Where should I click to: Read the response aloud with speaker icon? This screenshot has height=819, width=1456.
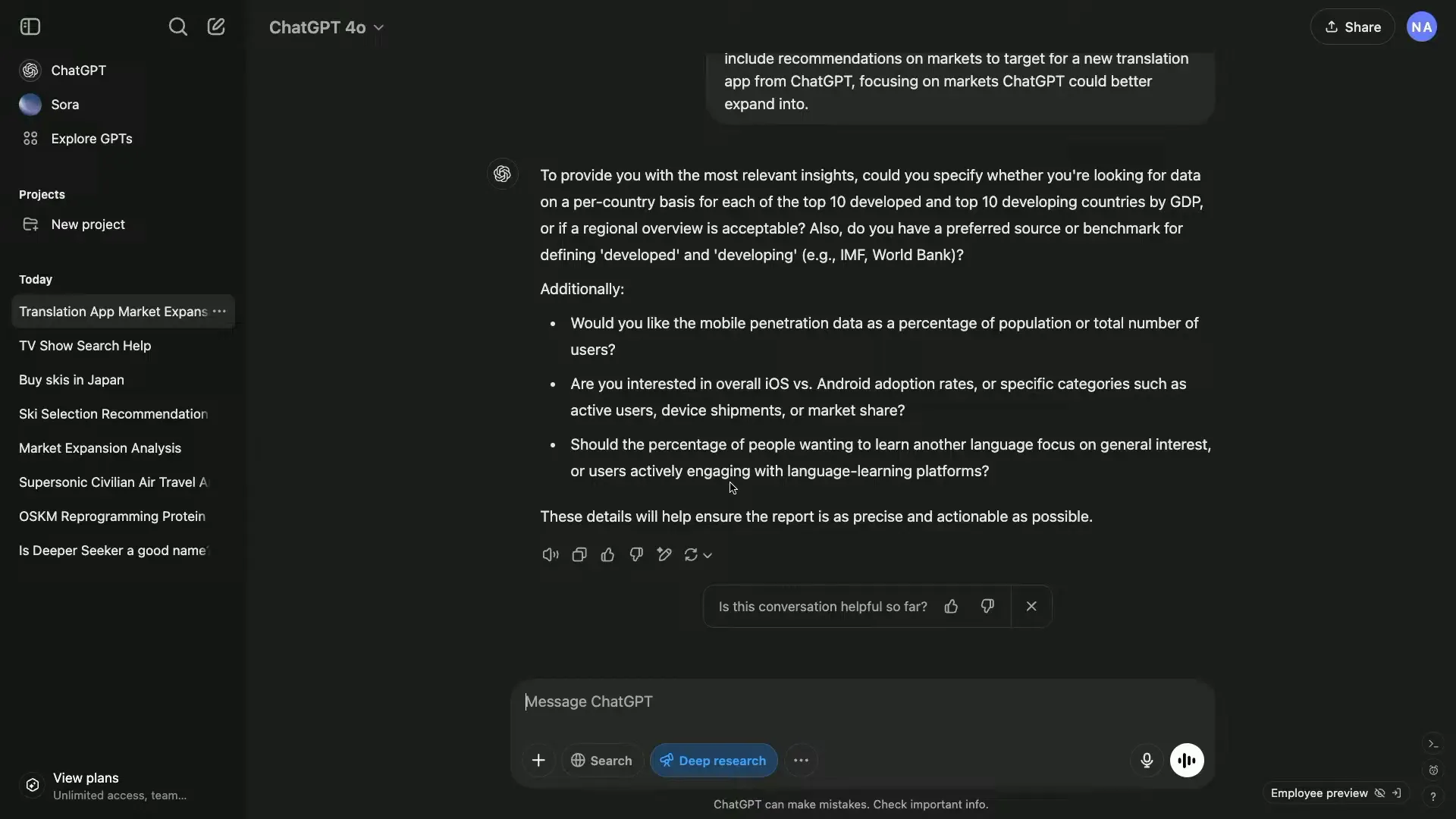coord(549,554)
